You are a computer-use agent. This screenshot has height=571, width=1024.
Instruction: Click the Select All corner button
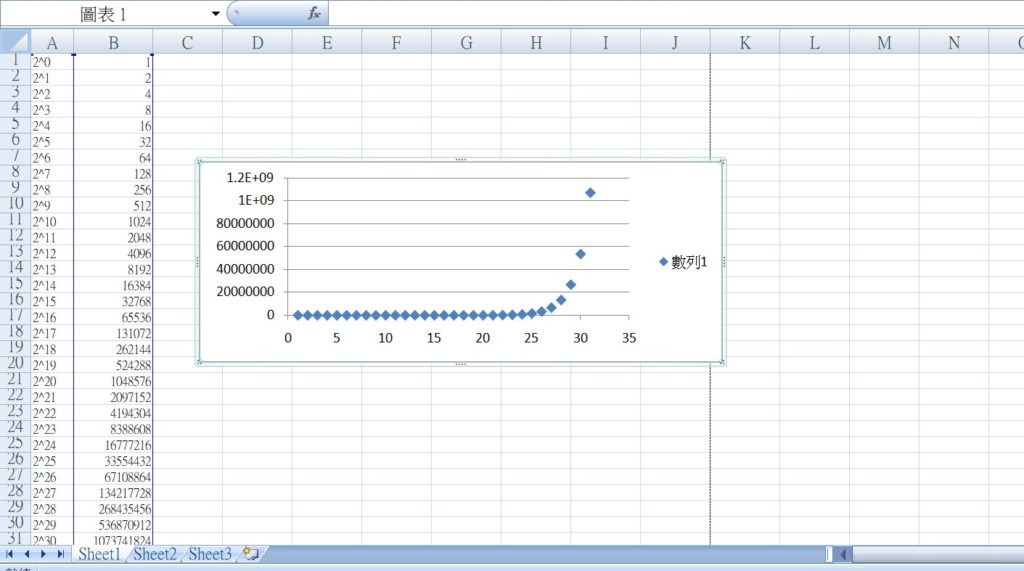[x=16, y=42]
